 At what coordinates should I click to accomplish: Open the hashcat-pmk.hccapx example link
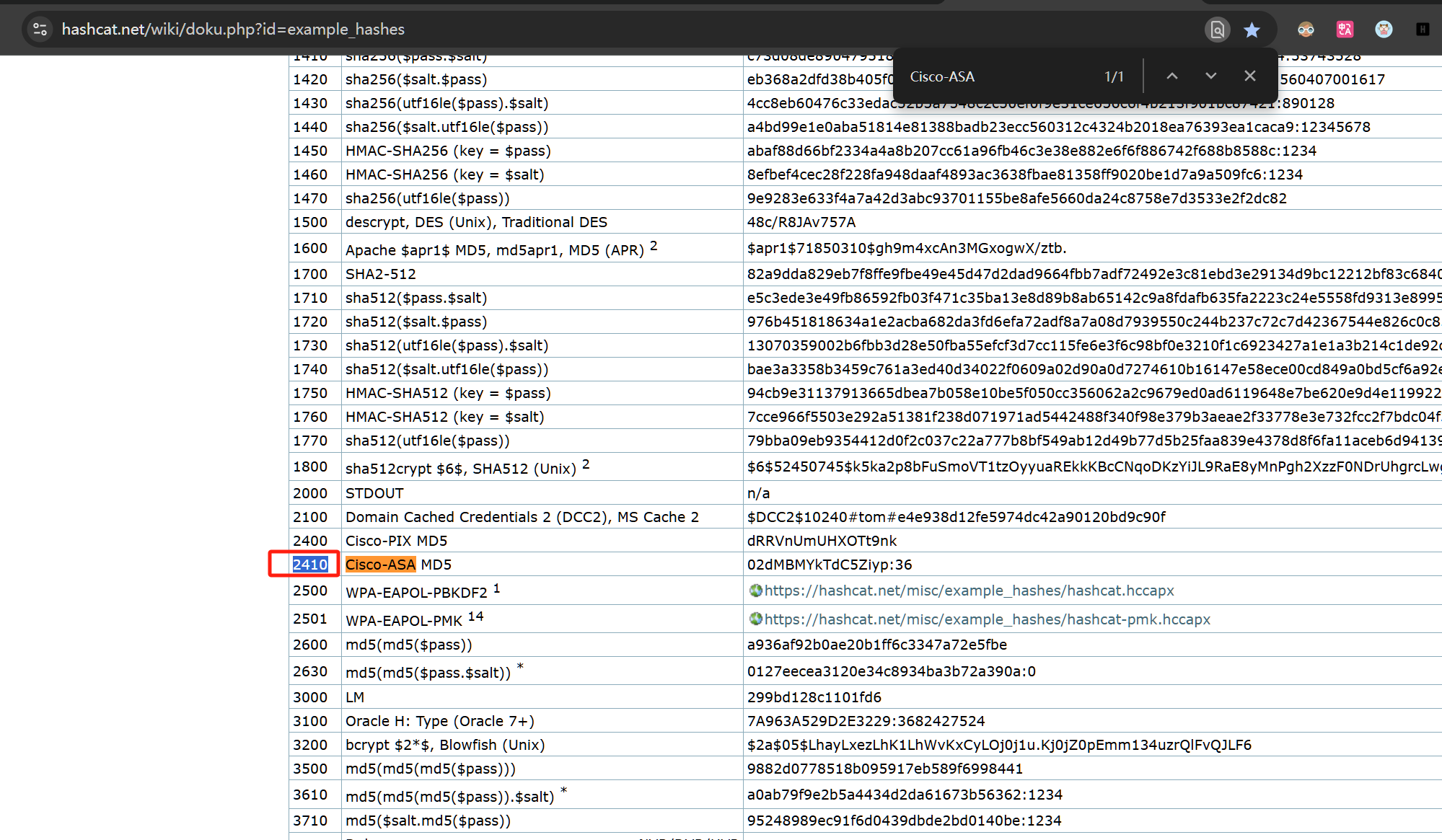point(987,619)
